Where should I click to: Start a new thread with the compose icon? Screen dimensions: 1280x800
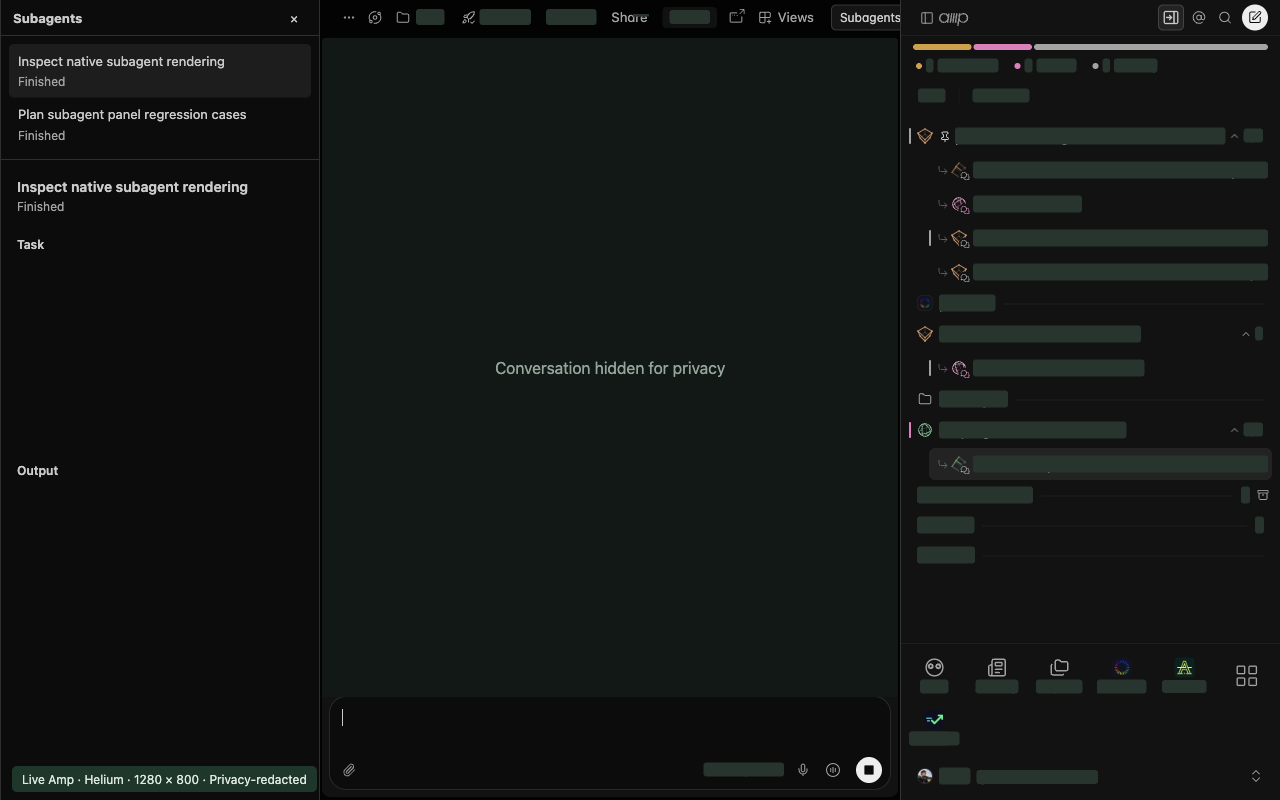(x=1255, y=17)
